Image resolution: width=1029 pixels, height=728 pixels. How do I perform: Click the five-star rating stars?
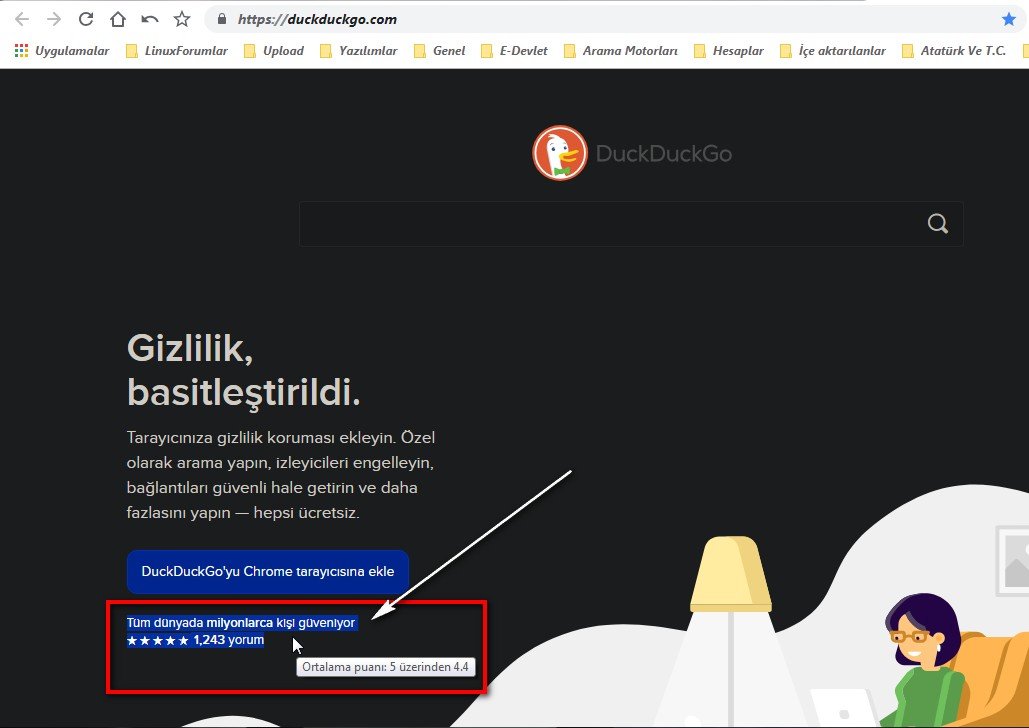pos(158,640)
